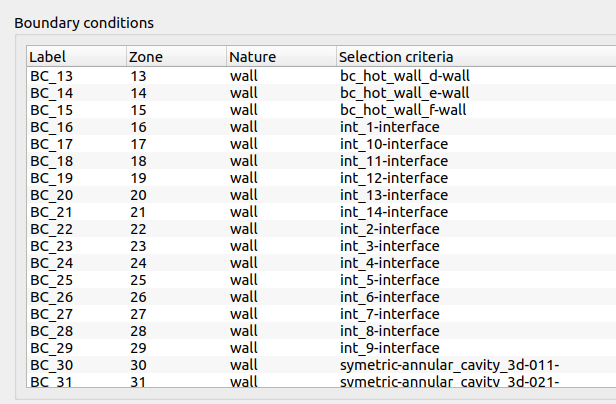
Task: Select the BC_29 label cell
Action: 51,348
